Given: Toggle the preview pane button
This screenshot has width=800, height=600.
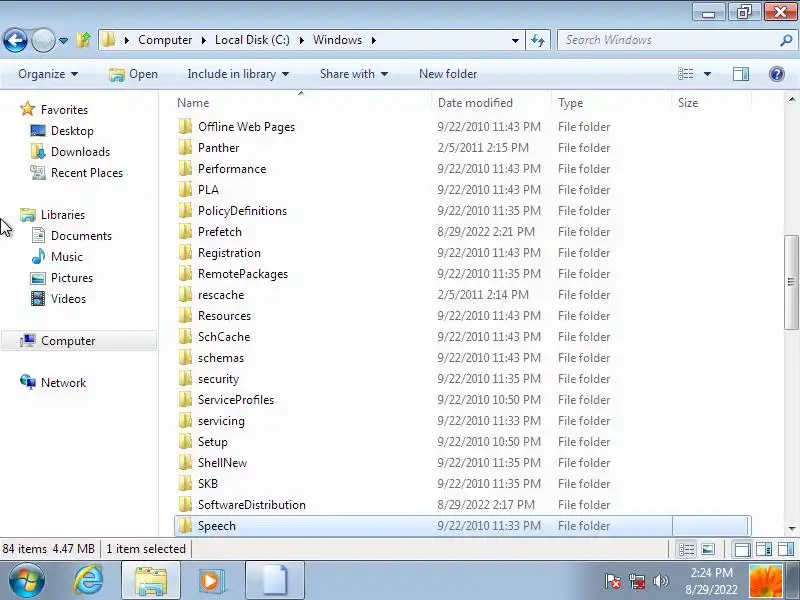Looking at the screenshot, I should 741,74.
